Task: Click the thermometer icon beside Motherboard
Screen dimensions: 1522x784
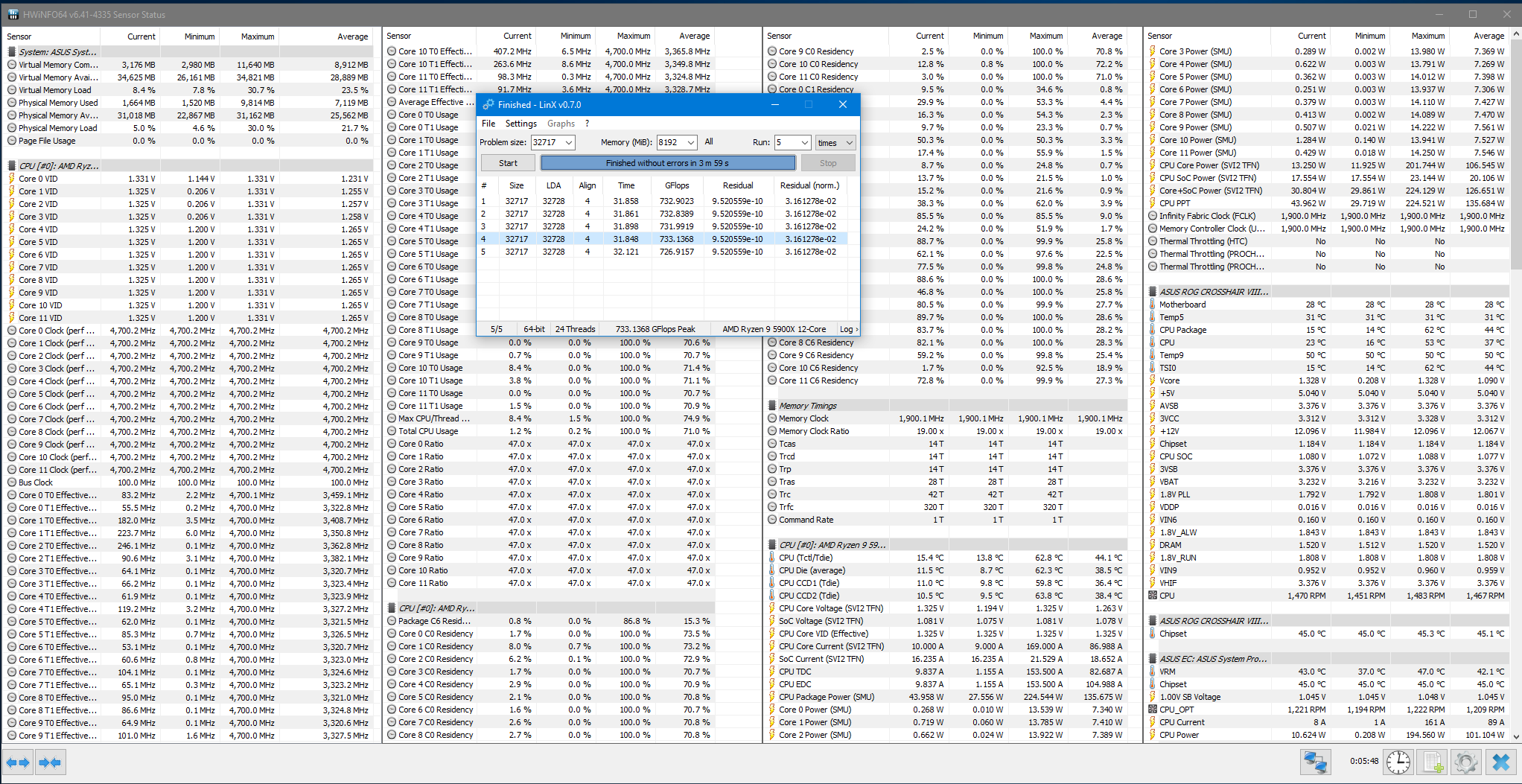Action: click(x=1153, y=305)
